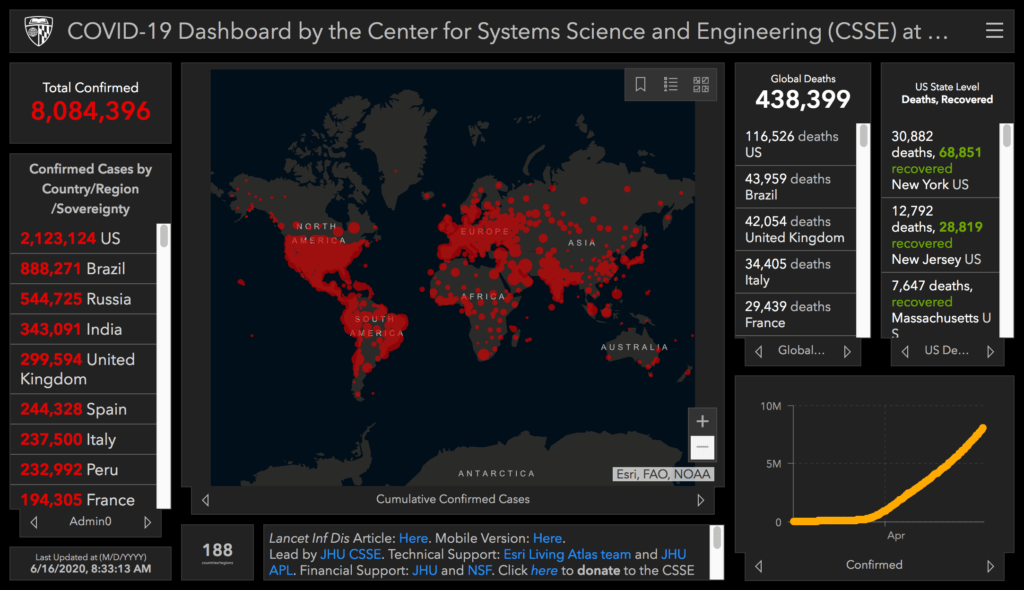The width and height of the screenshot is (1024, 590).
Task: Select Brazil in confirmed cases list
Action: coord(85,269)
